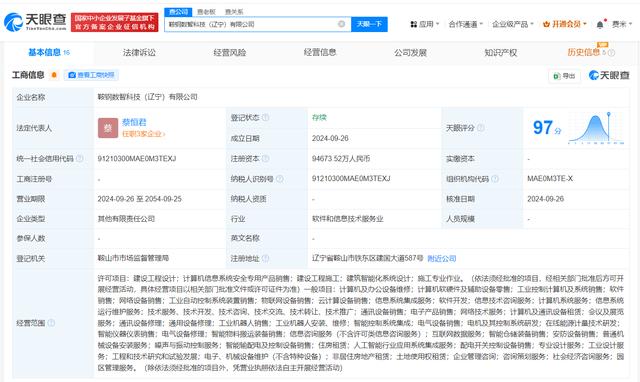640x382 pixels.
Task: Expand the 企业级产品 dropdown
Action: click(x=513, y=24)
